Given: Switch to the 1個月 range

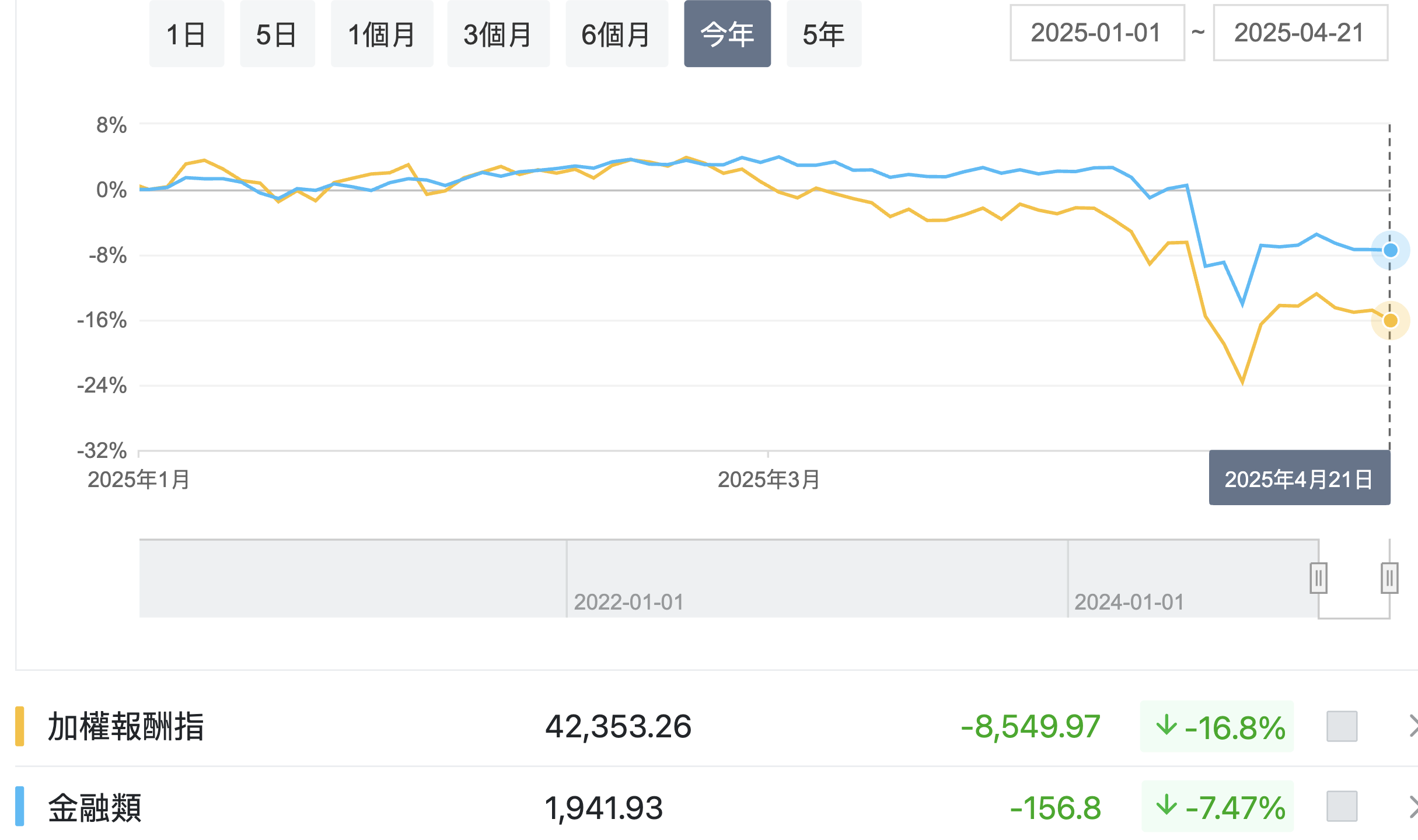Looking at the screenshot, I should point(382,34).
